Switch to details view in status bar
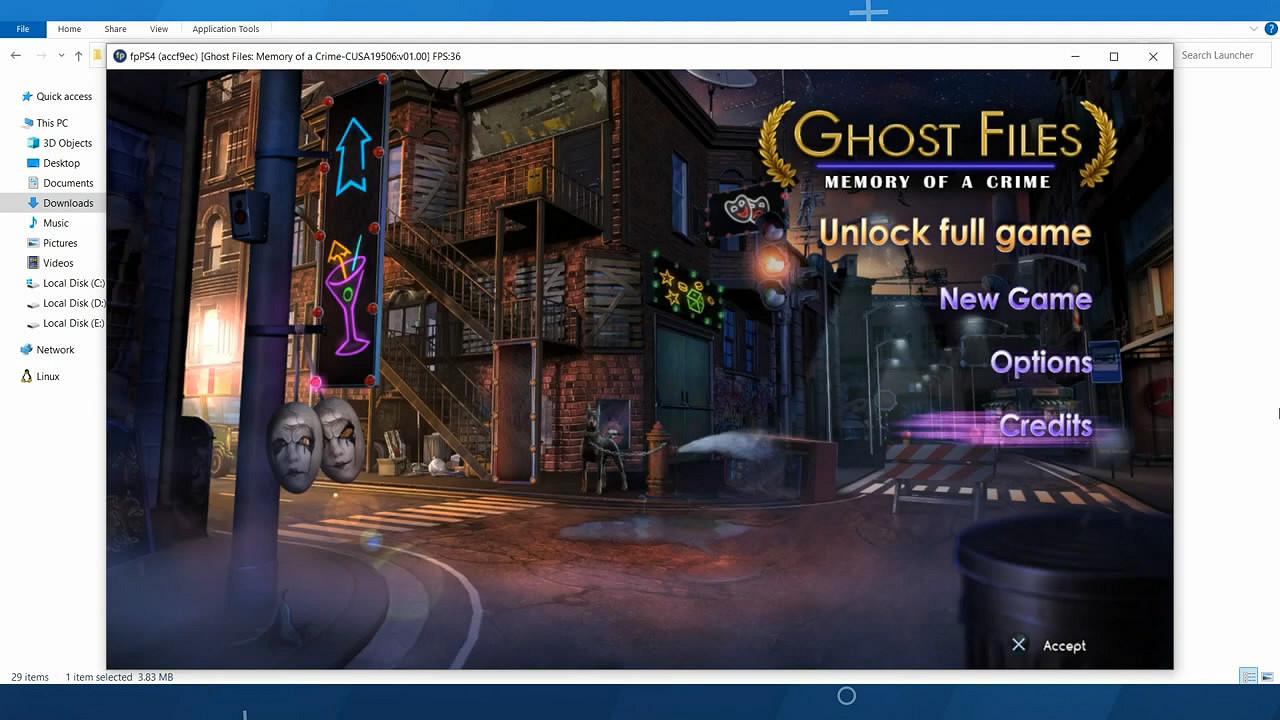This screenshot has width=1280, height=720. pos(1248,677)
